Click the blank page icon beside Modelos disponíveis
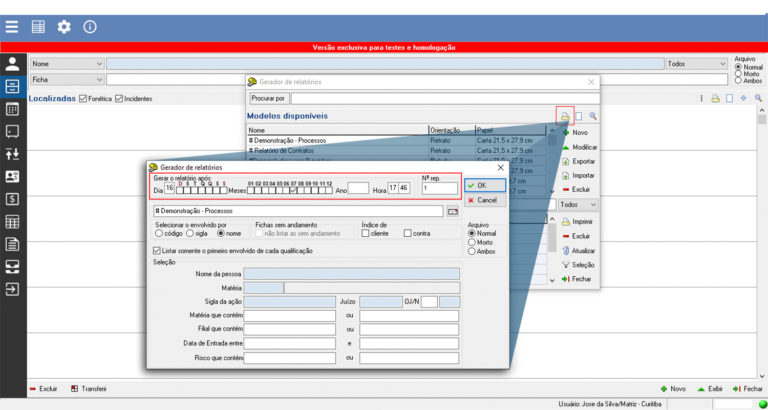This screenshot has width=768, height=410. coord(579,116)
